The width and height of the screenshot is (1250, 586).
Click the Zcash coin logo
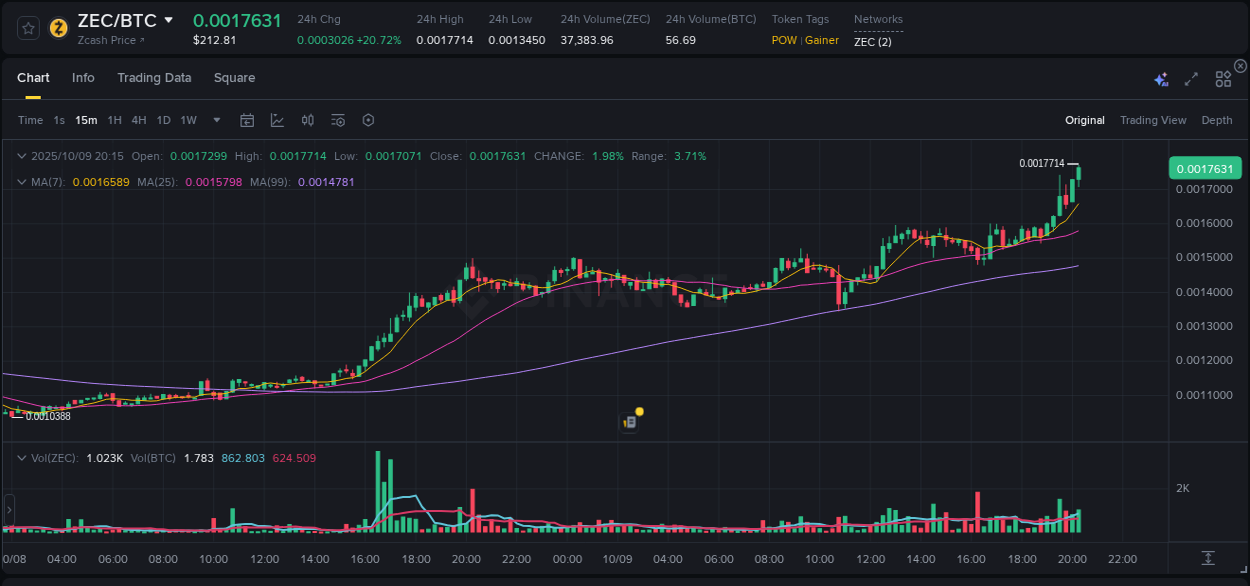[x=58, y=28]
